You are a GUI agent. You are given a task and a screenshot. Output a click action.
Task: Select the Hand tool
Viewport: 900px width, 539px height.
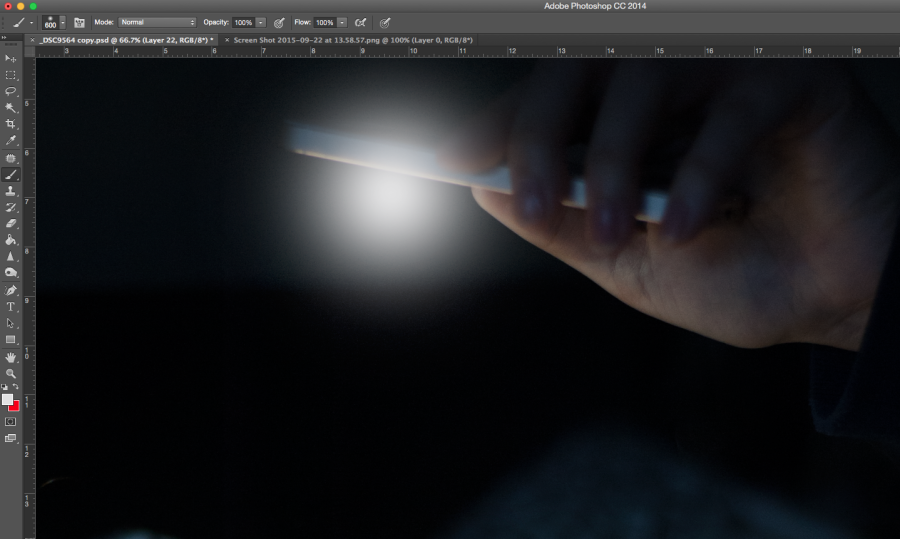coord(10,357)
